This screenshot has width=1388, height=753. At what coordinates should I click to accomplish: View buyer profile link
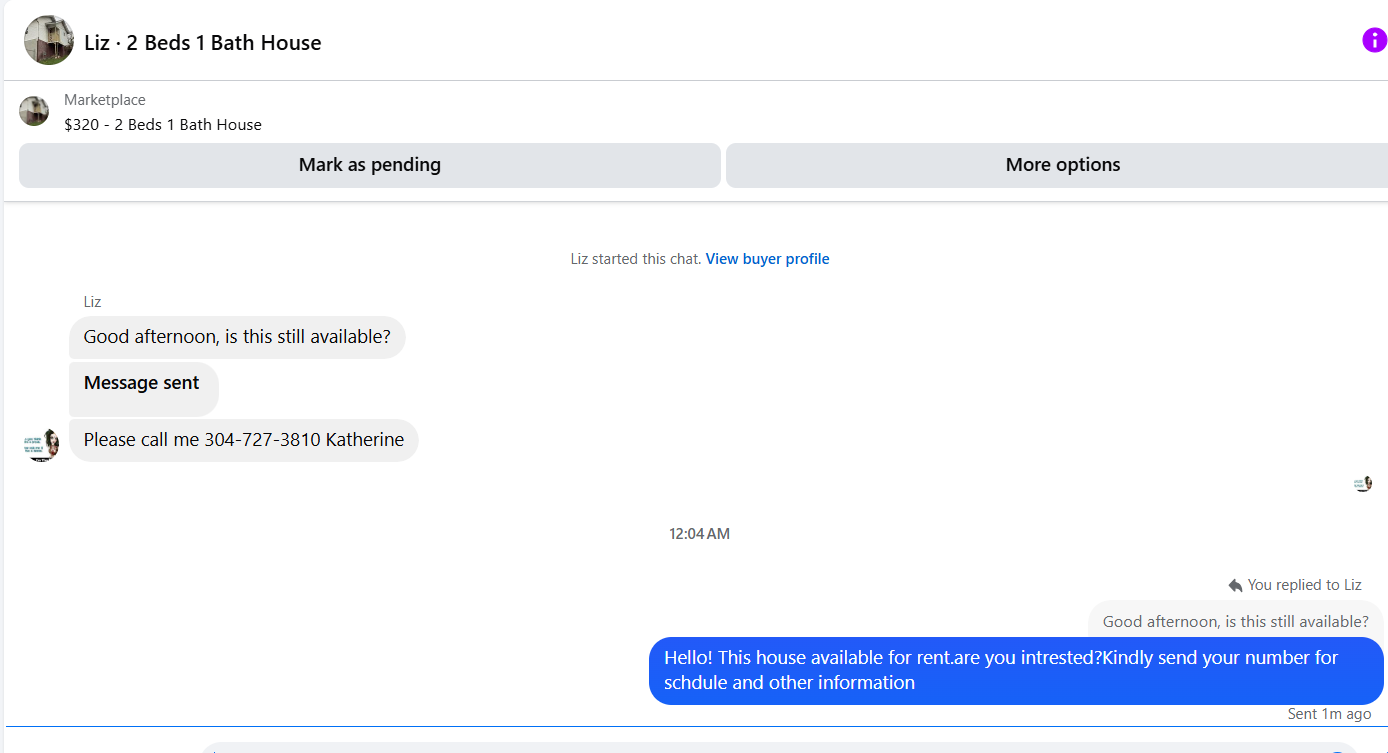[x=767, y=259]
